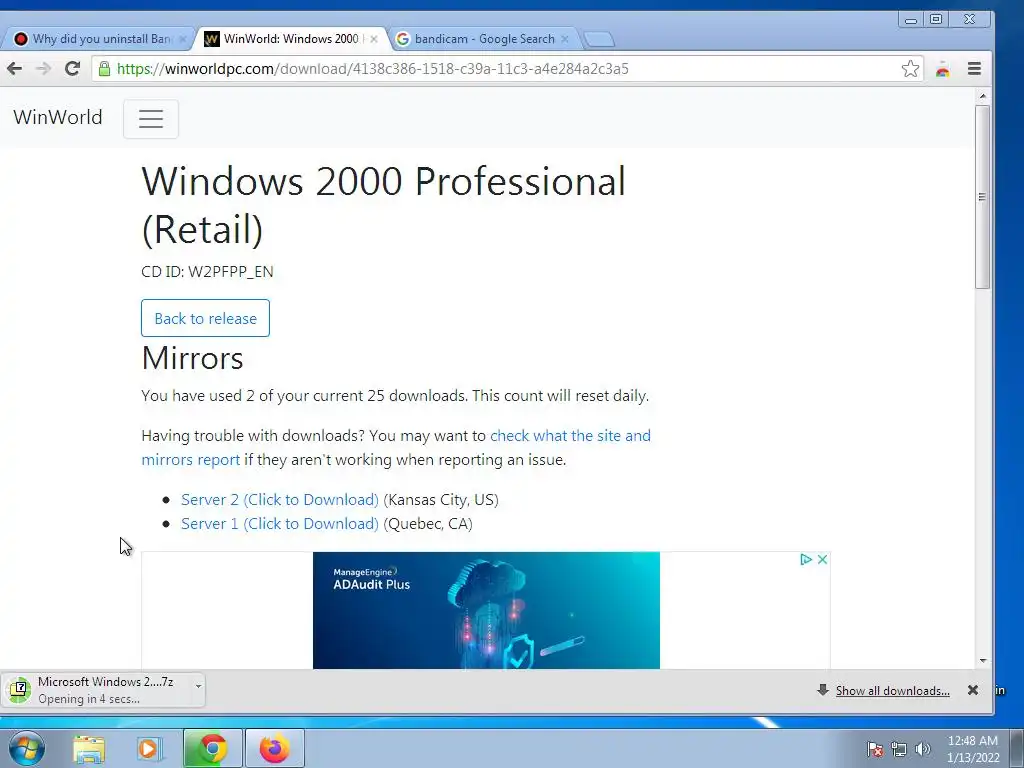Viewport: 1024px width, 768px height.
Task: Open the Microsoft Windows 2....7z download item
Action: coord(98,690)
